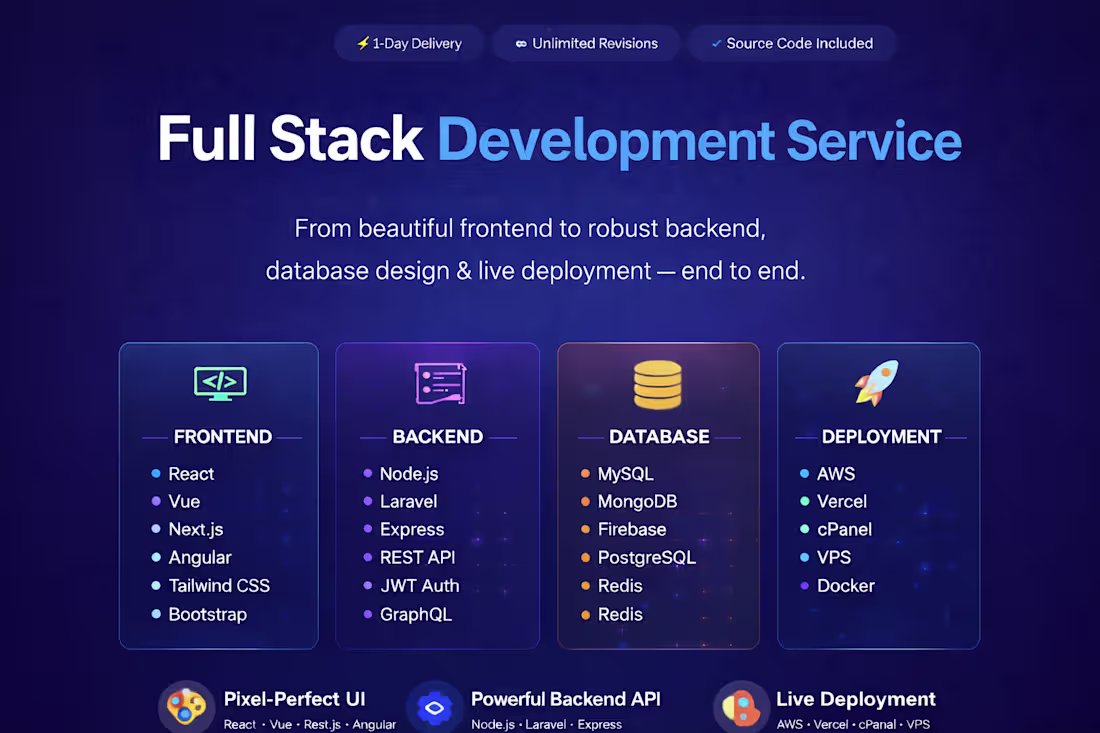The height and width of the screenshot is (733, 1100).
Task: Select the Source Code Included badge
Action: click(792, 43)
